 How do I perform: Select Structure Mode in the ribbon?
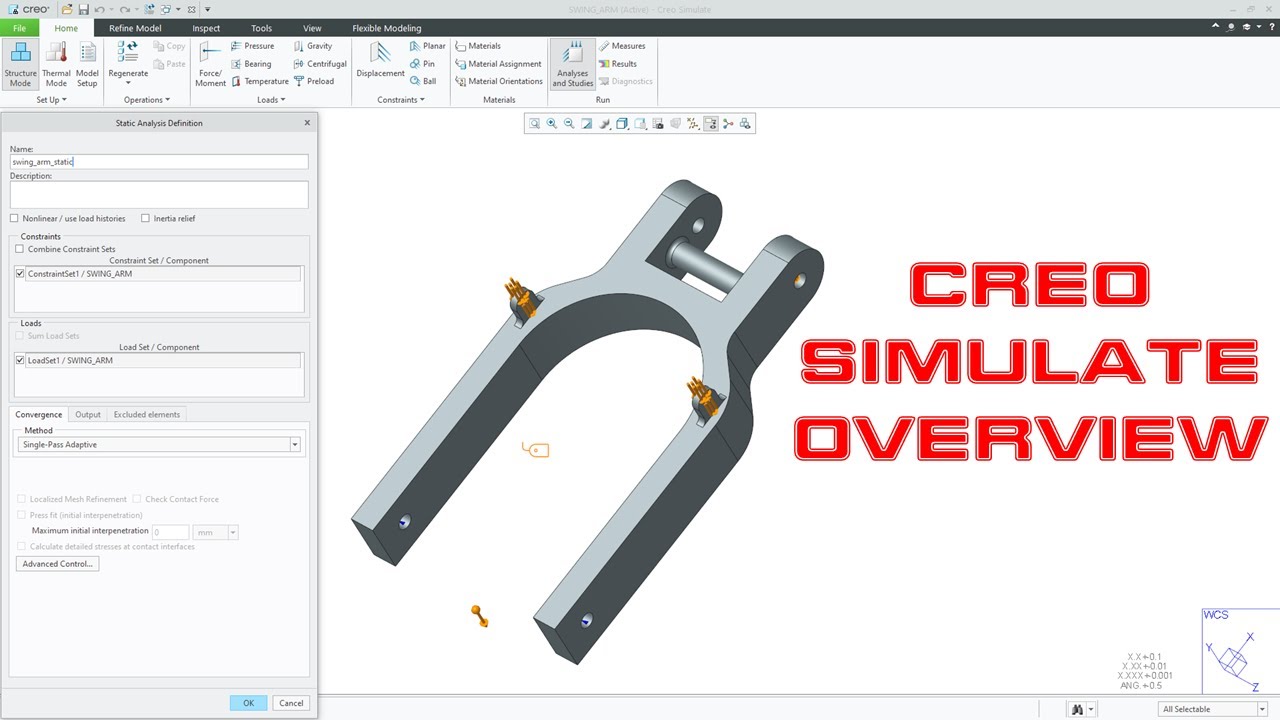[x=20, y=65]
